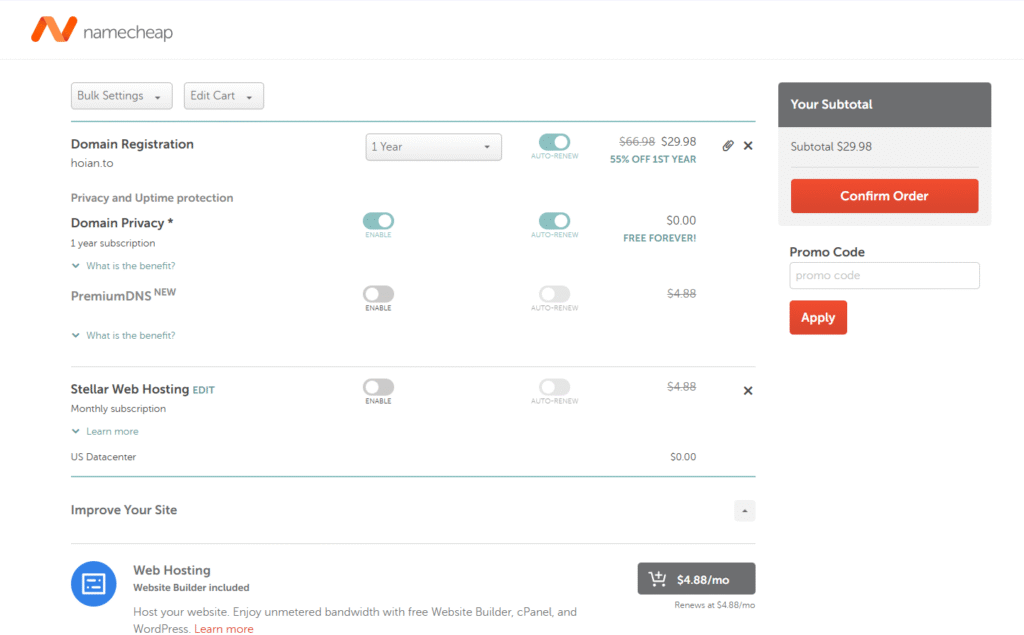Collapse the Improve Your Site section arrow

coord(744,511)
